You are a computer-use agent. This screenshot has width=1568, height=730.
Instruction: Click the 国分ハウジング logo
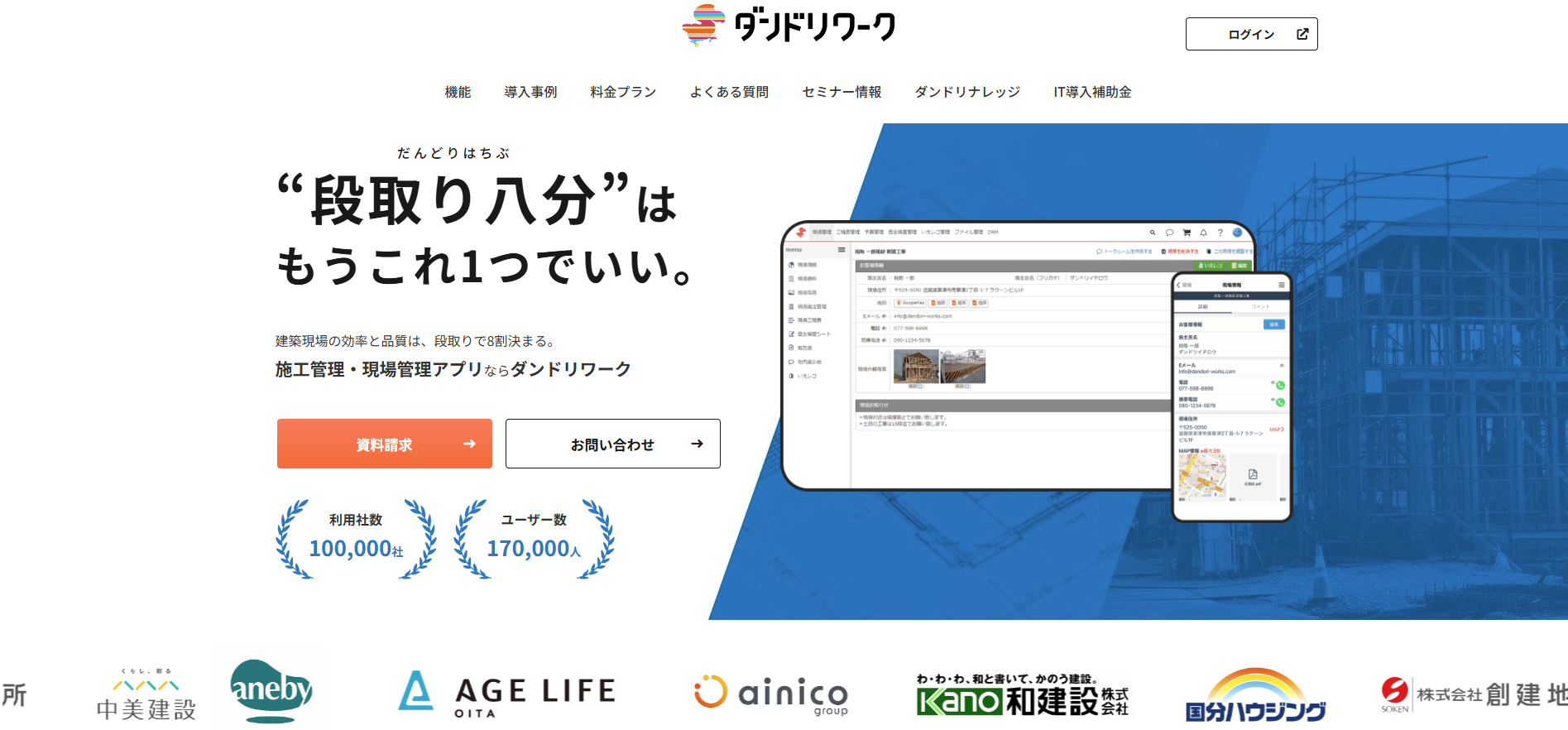tap(1255, 695)
